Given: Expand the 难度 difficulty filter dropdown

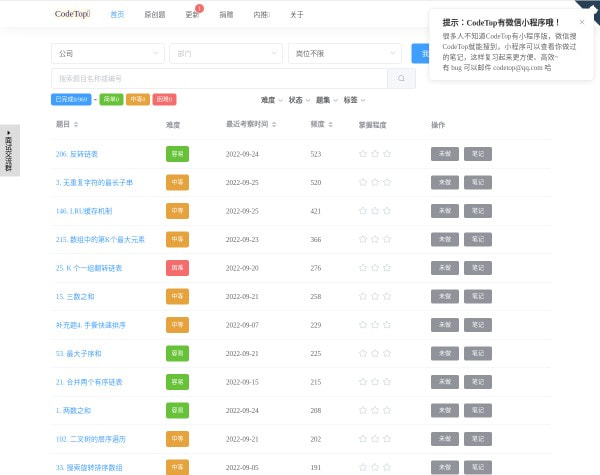Looking at the screenshot, I should tap(271, 100).
